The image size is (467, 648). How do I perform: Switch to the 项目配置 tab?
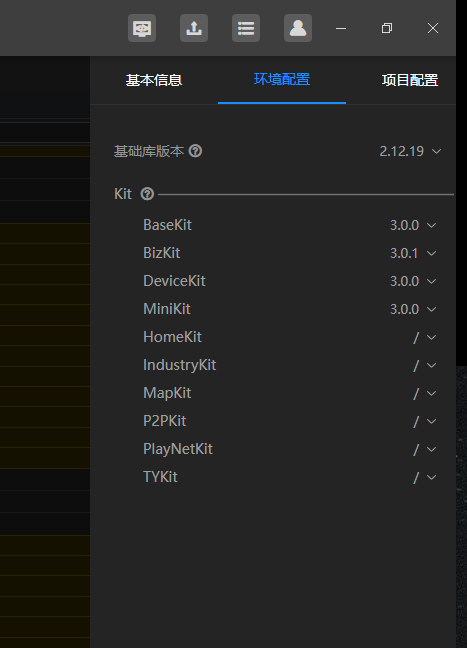click(410, 80)
